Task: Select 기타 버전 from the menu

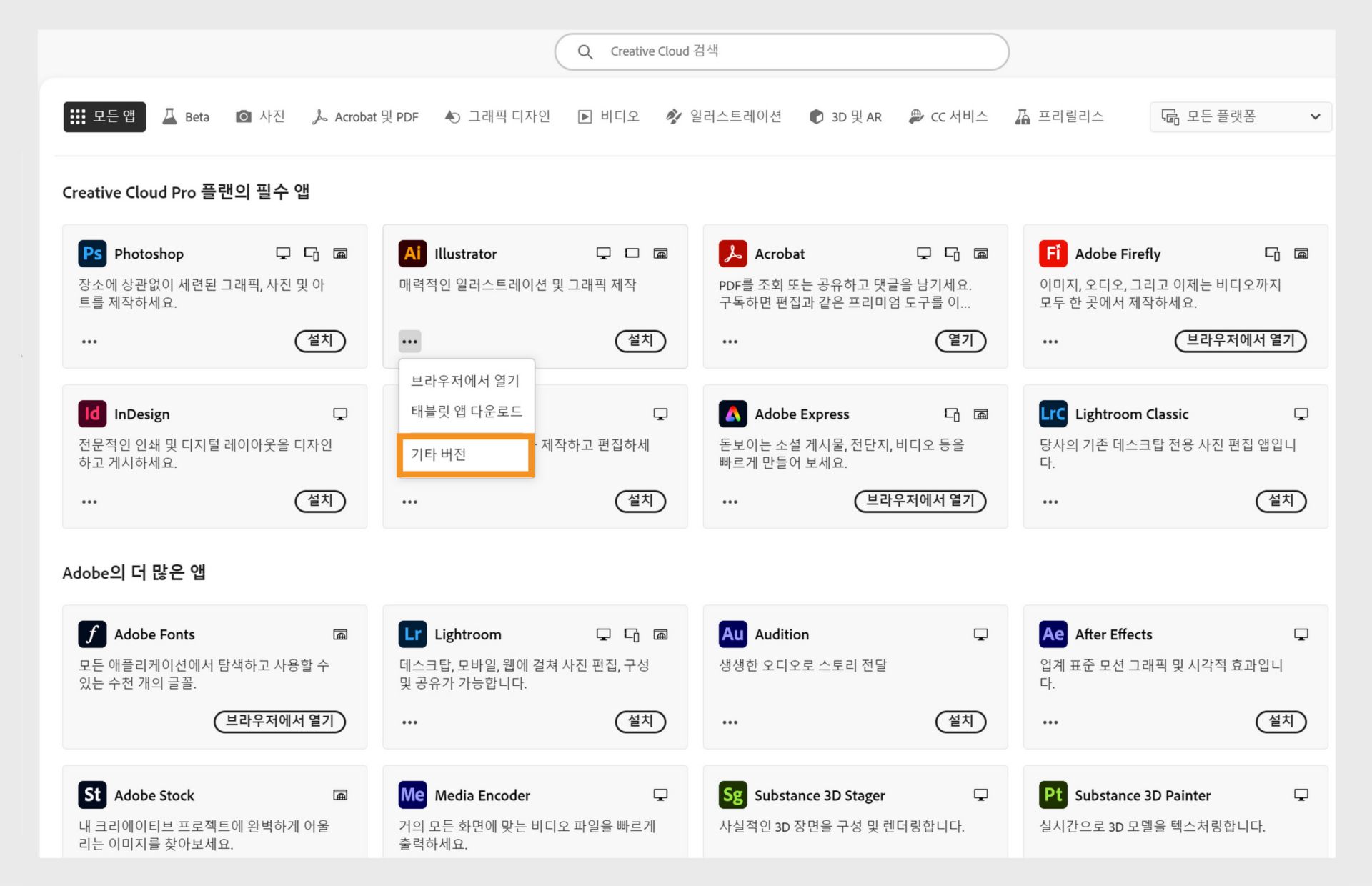Action: pos(465,454)
